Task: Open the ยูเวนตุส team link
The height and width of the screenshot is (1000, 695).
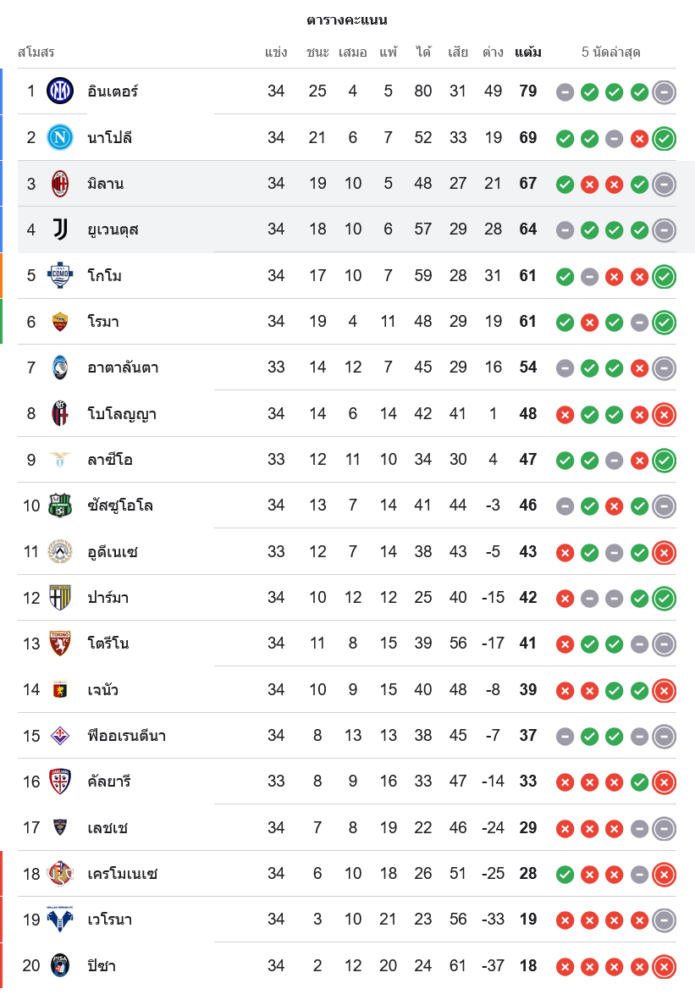Action: coord(113,230)
